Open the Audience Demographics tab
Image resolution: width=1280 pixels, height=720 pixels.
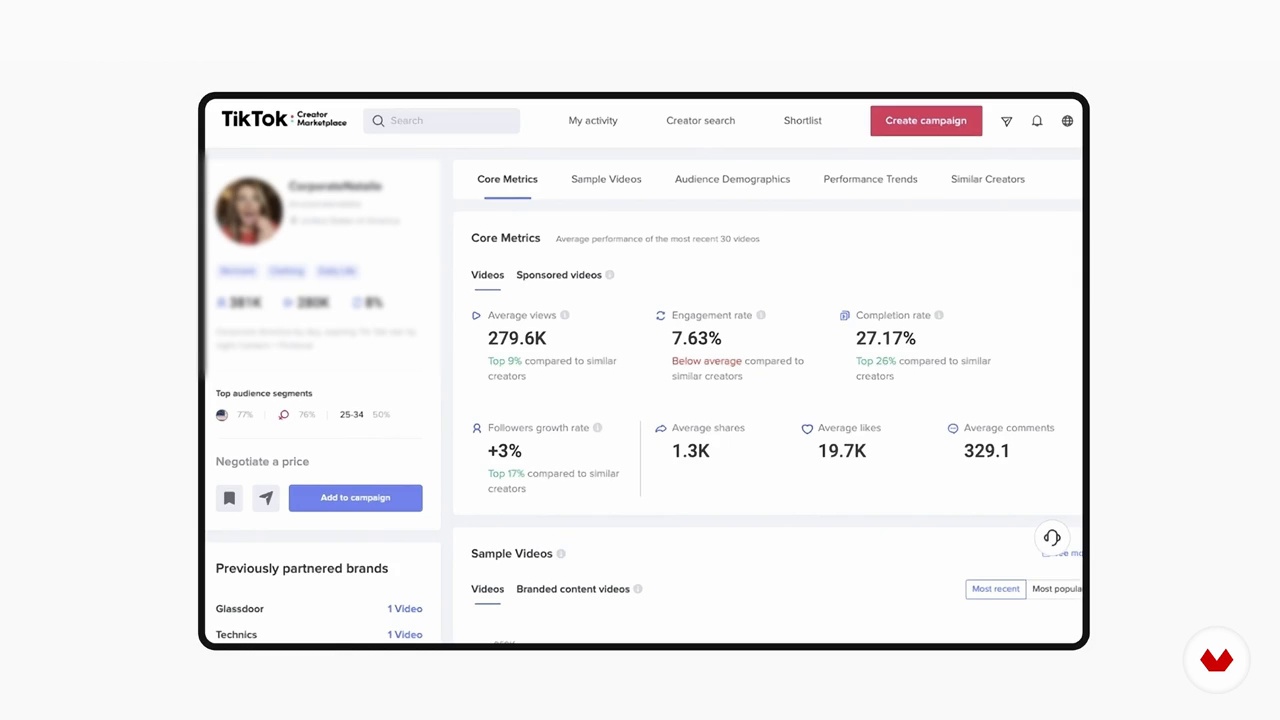point(732,179)
